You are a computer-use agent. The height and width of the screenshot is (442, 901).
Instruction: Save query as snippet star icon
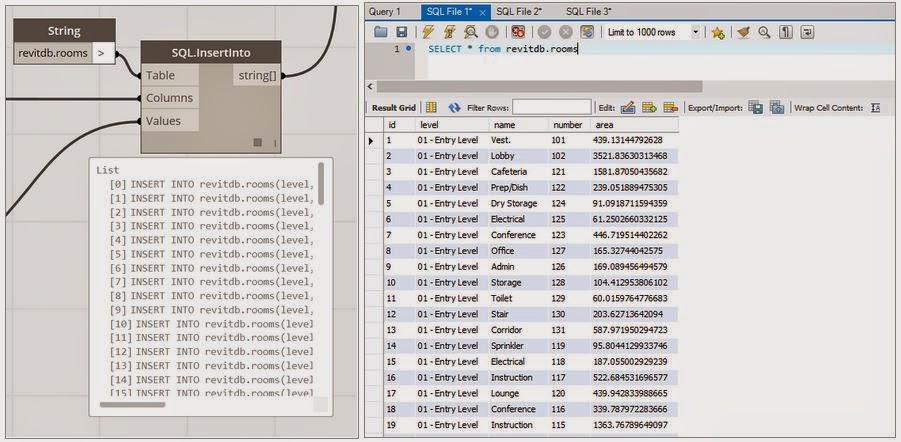click(x=717, y=32)
